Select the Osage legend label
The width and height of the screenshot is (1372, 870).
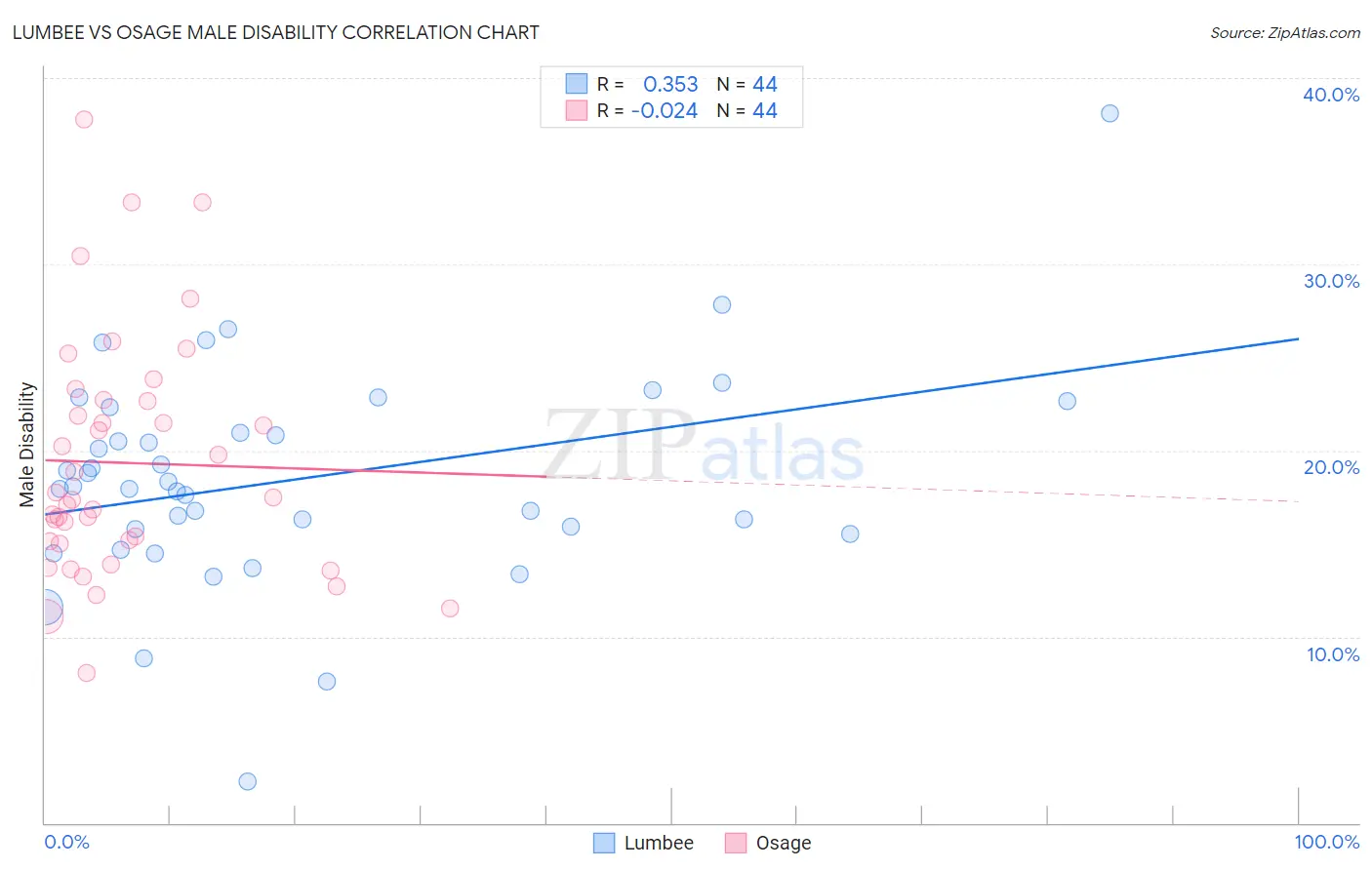(784, 843)
